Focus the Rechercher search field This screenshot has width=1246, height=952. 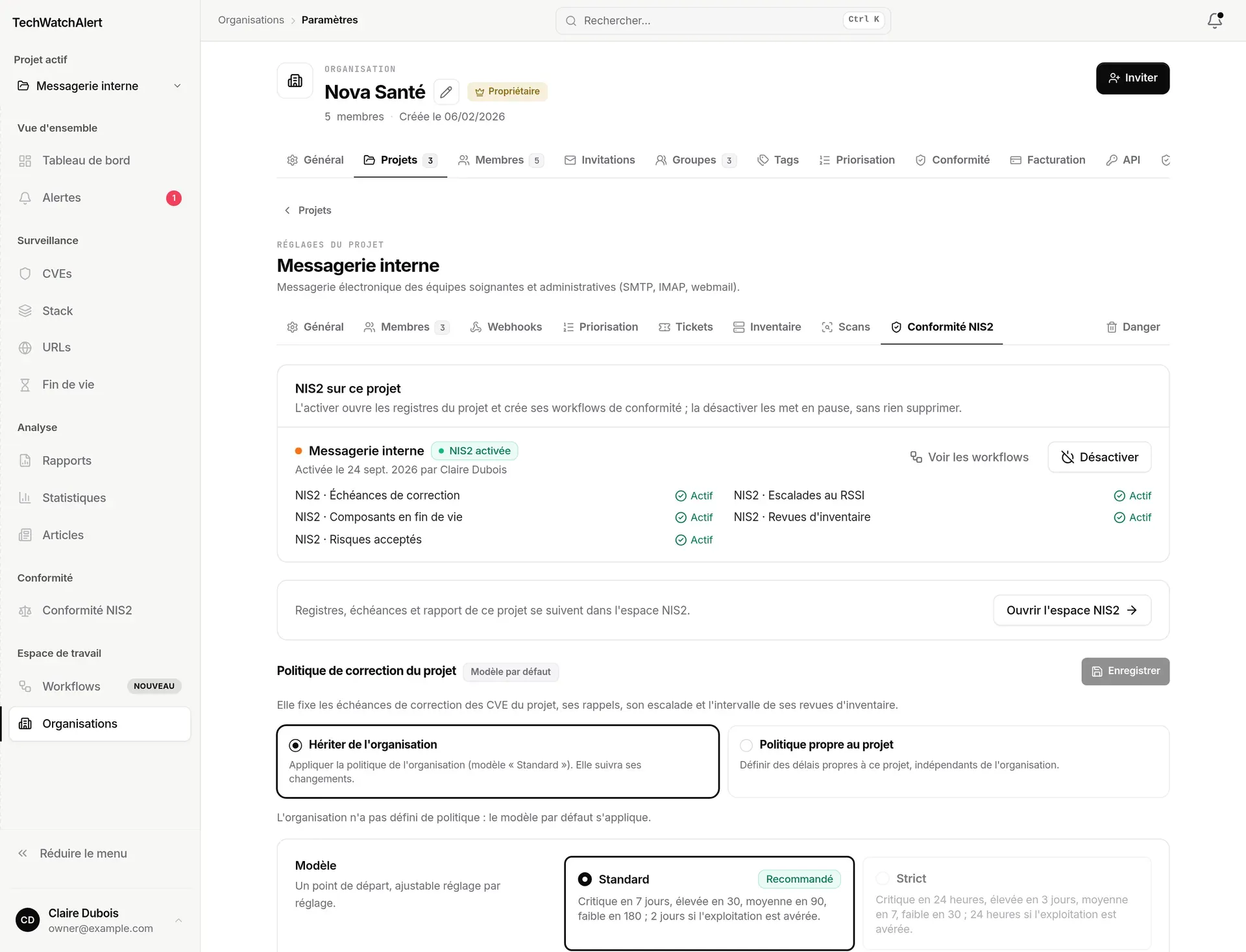pos(723,21)
